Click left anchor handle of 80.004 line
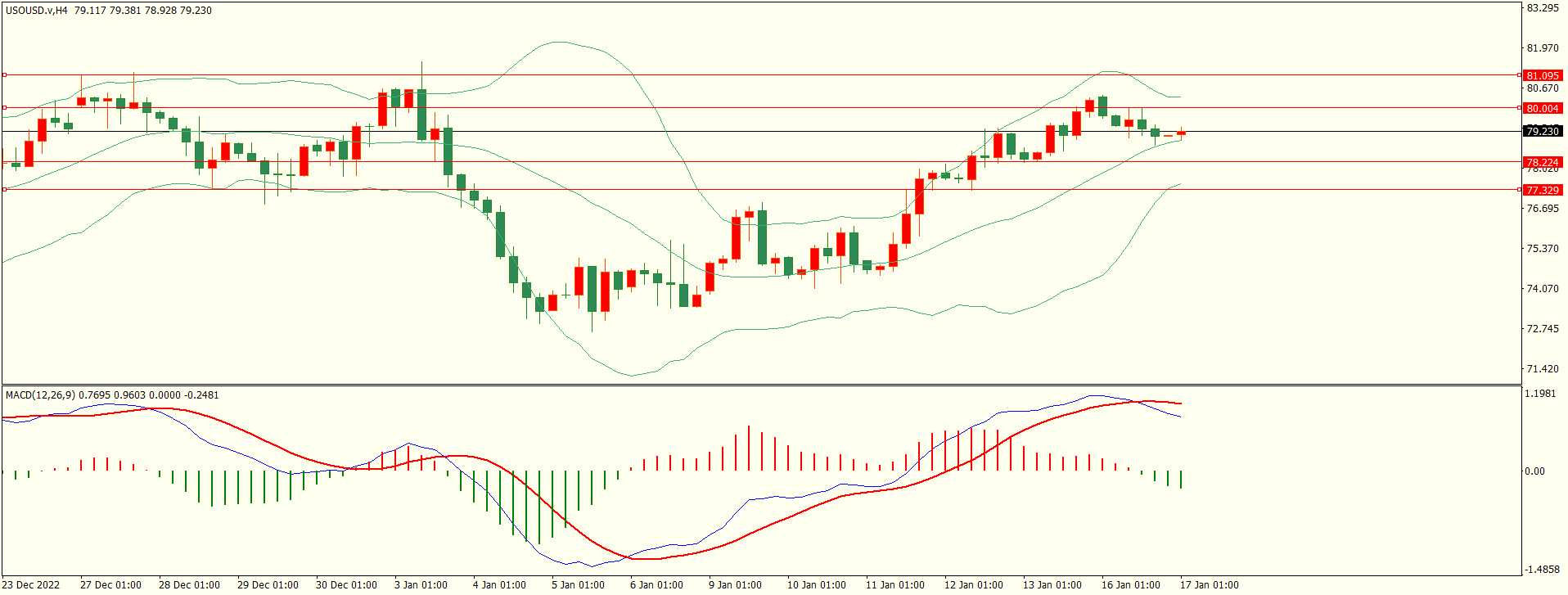1568x595 pixels. coord(5,107)
